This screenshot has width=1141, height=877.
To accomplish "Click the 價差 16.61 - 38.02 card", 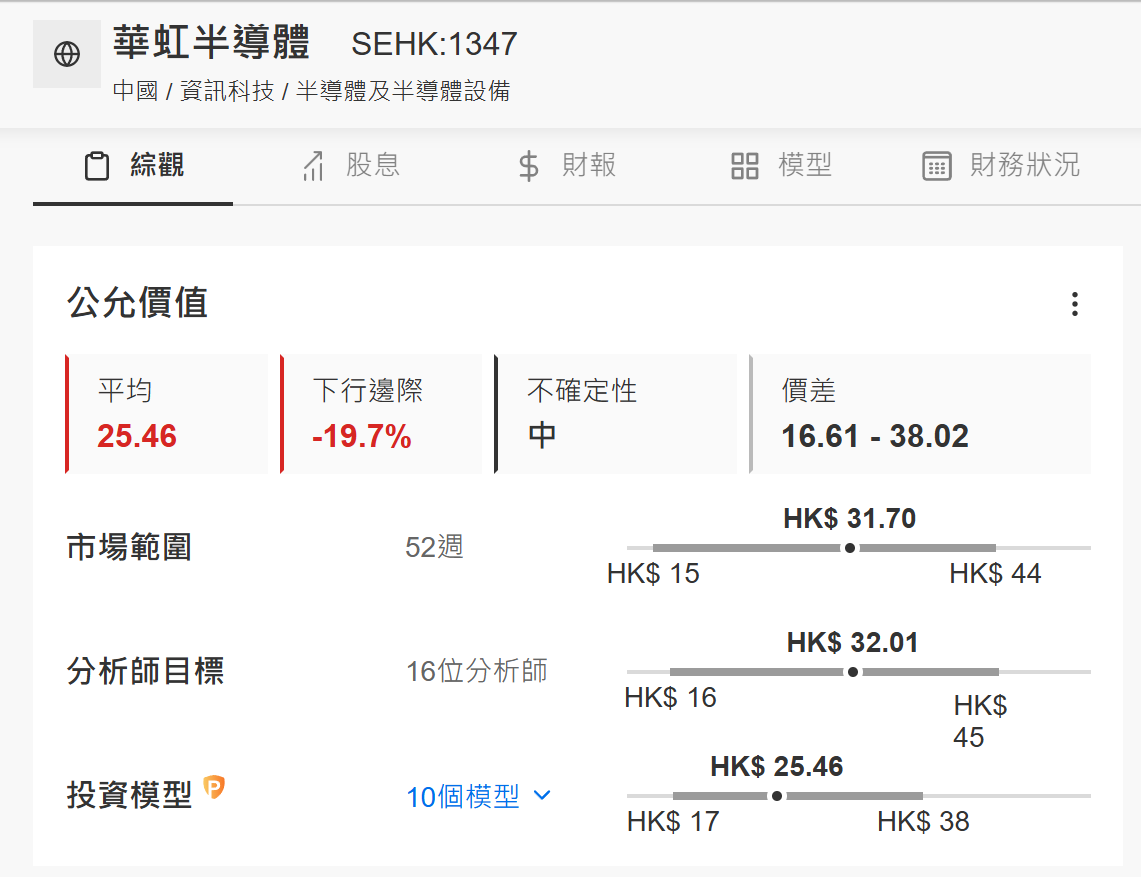I will [x=920, y=414].
